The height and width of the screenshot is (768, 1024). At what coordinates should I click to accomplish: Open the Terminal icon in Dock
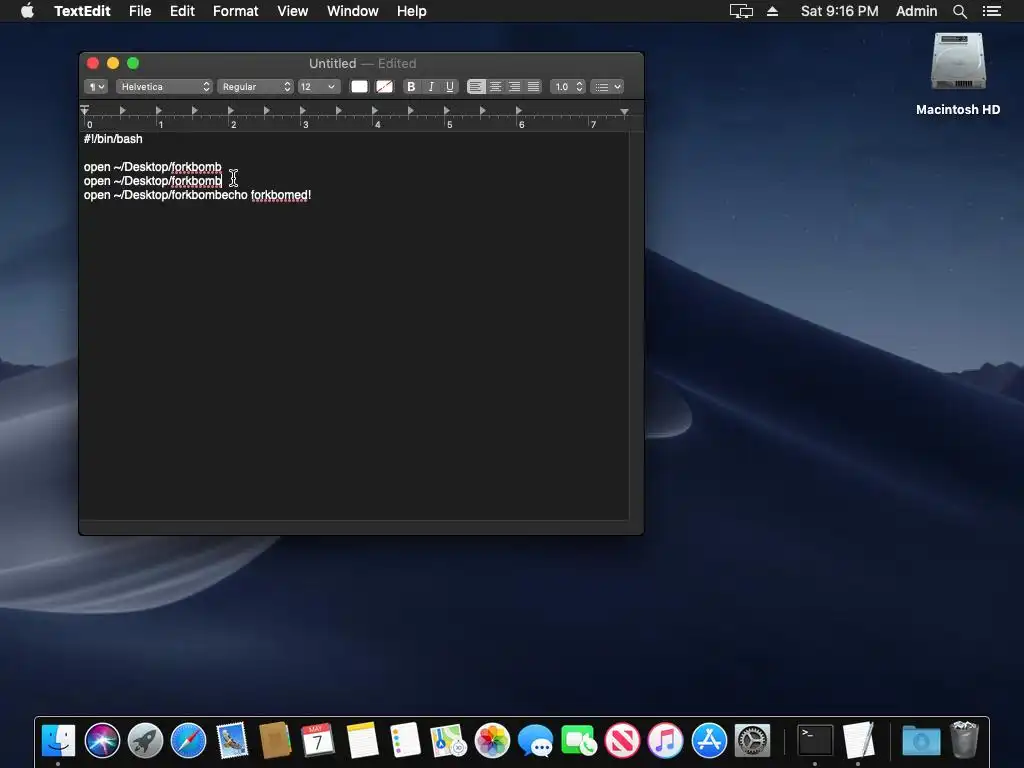point(815,741)
